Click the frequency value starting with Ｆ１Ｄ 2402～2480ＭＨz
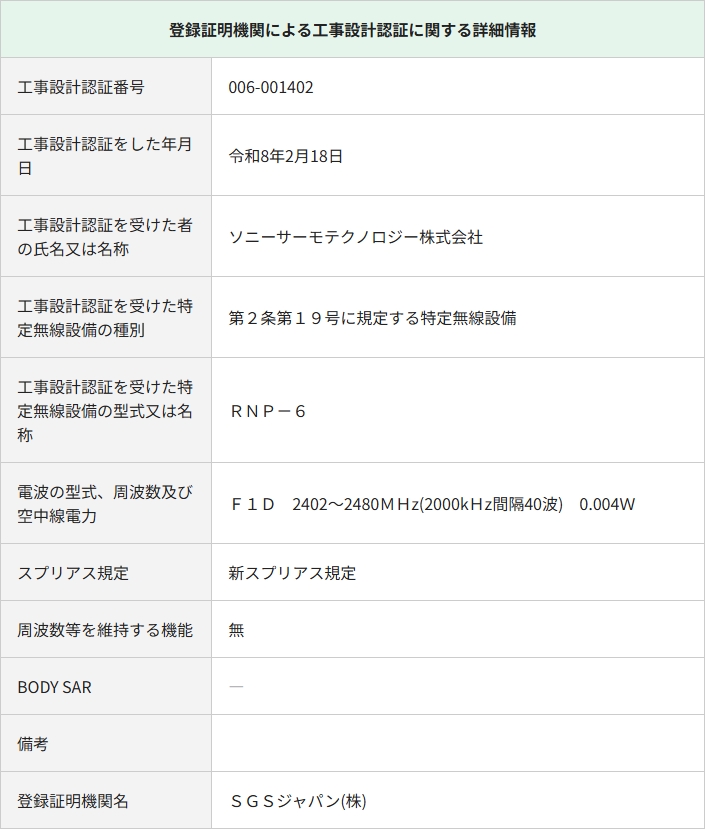 pyautogui.click(x=432, y=504)
